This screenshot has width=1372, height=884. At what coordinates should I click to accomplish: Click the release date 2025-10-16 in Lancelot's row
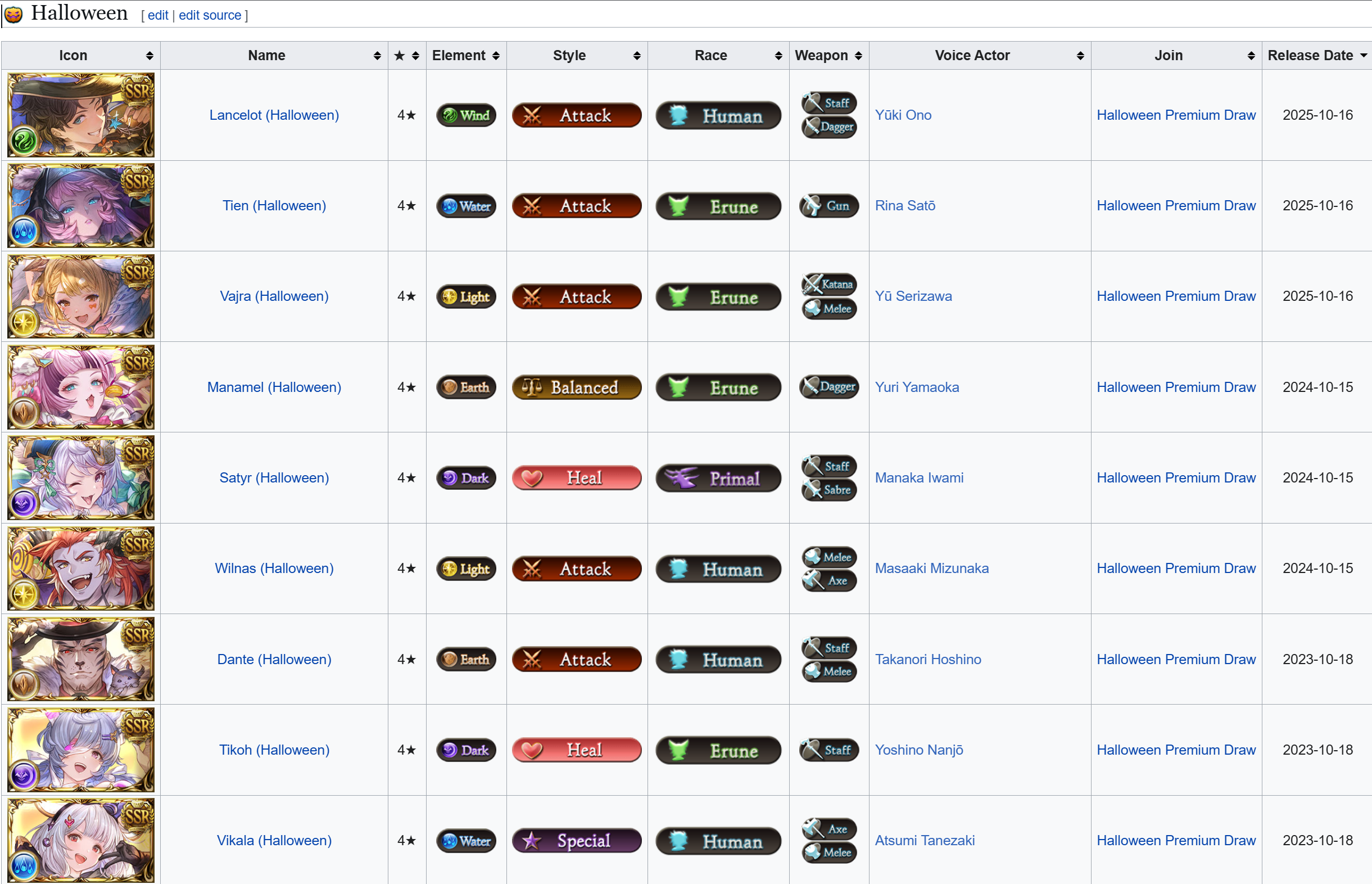tap(1317, 115)
